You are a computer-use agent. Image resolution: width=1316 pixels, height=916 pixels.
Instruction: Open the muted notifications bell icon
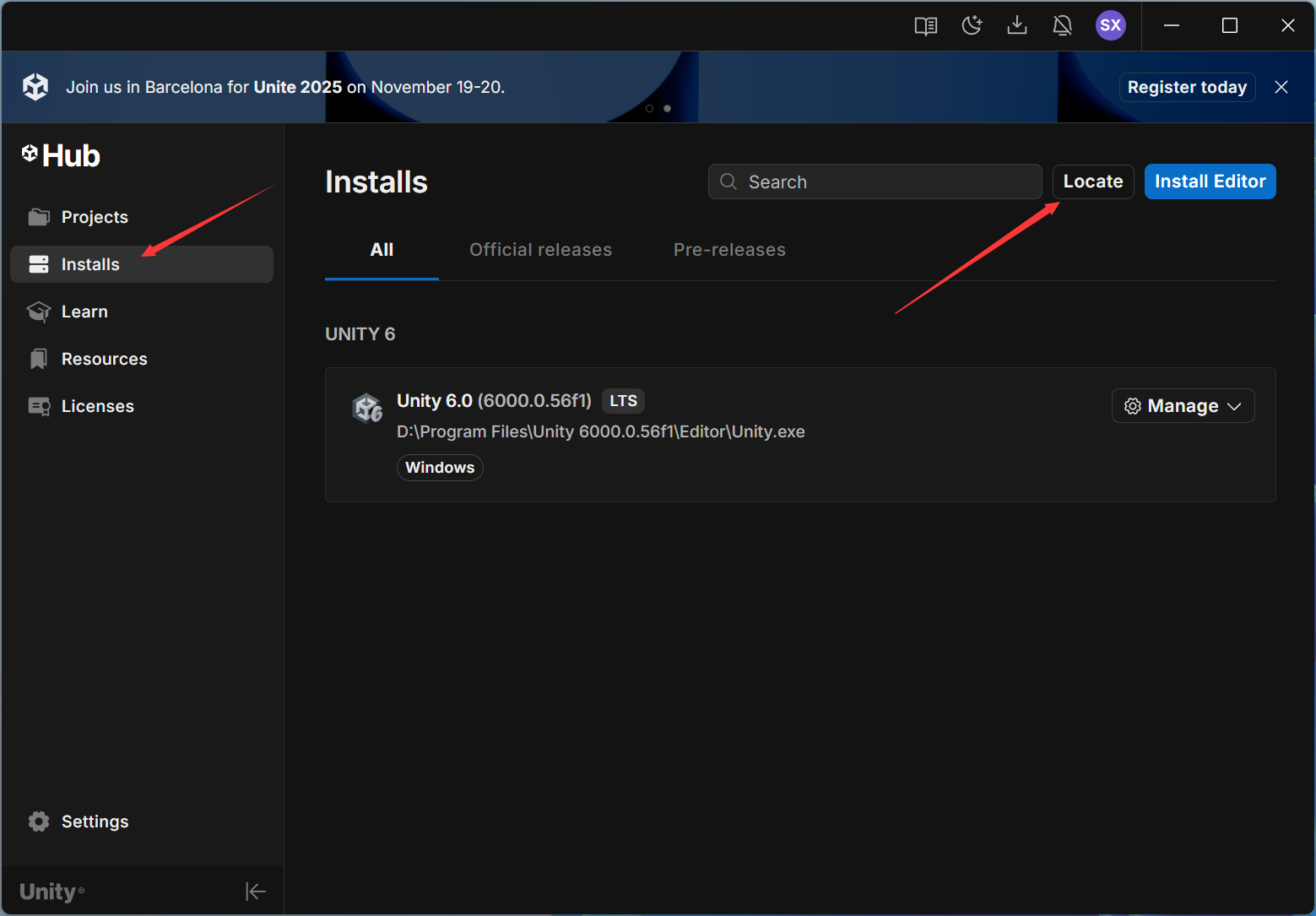[1063, 25]
